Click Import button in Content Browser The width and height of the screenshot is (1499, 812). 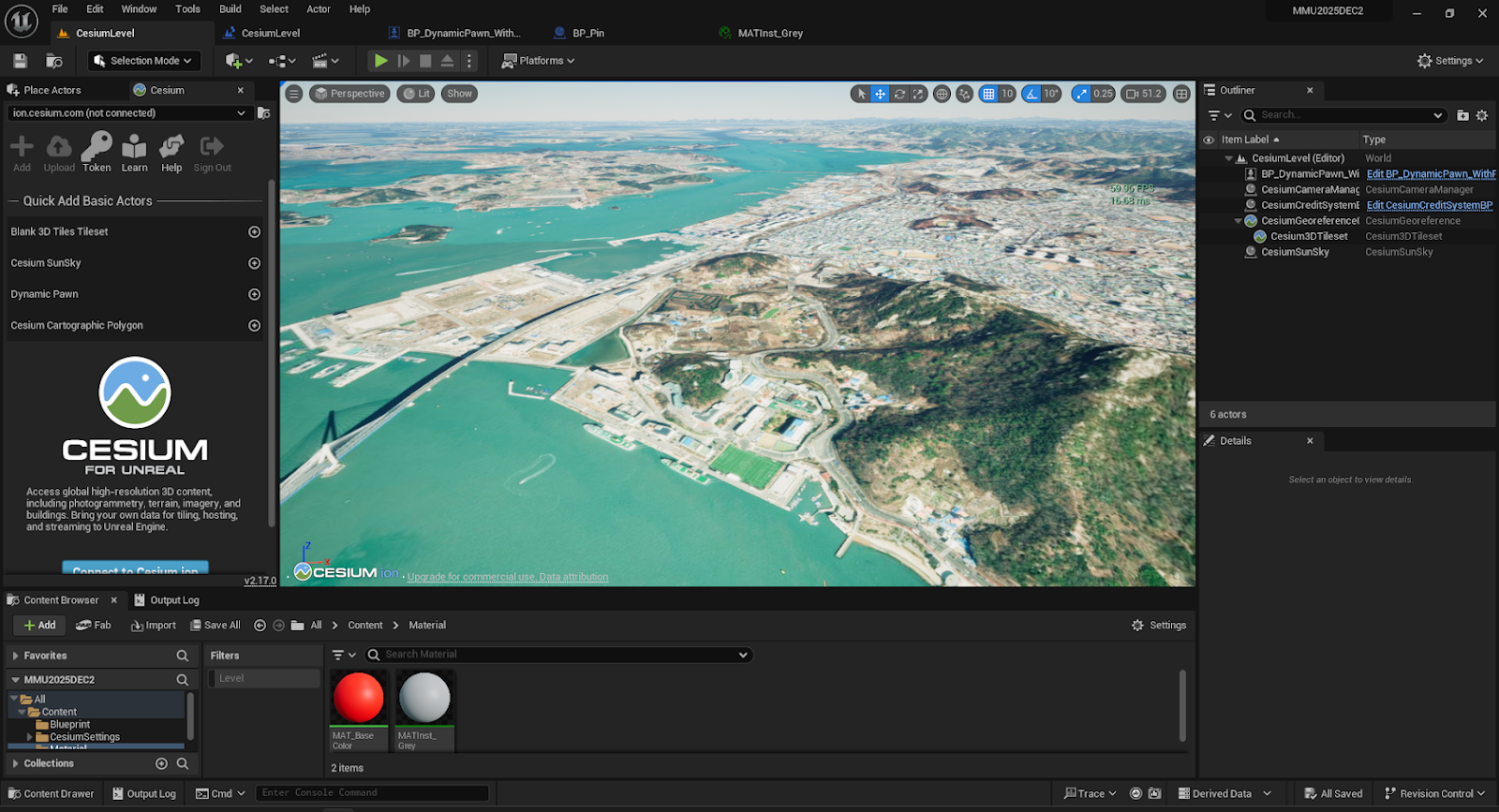pyautogui.click(x=154, y=626)
